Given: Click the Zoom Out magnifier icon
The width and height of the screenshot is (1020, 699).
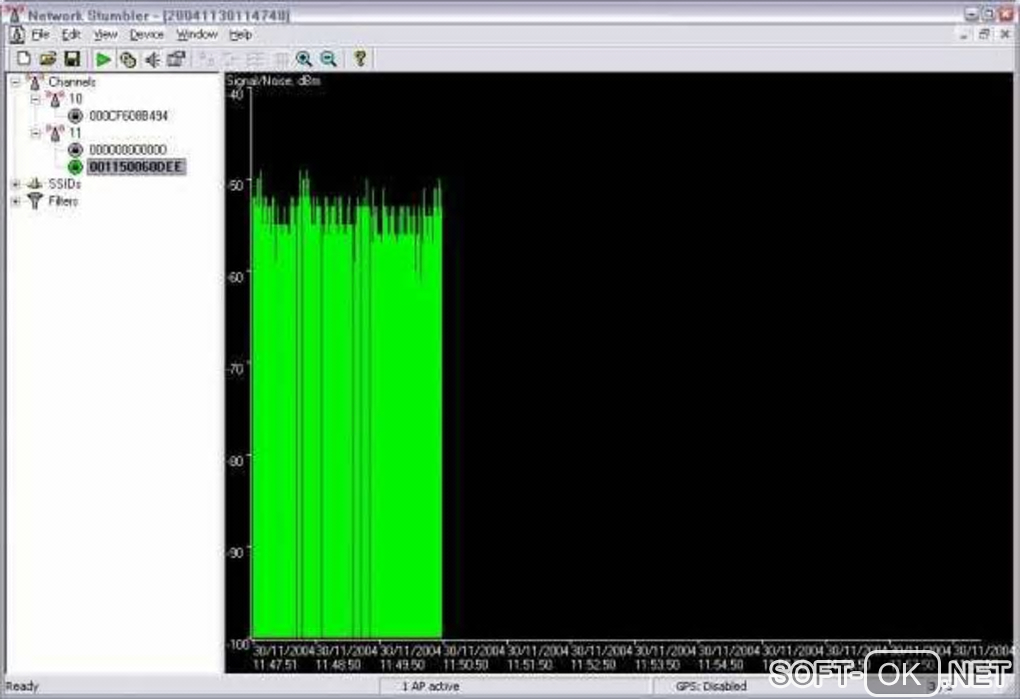Looking at the screenshot, I should coord(328,59).
